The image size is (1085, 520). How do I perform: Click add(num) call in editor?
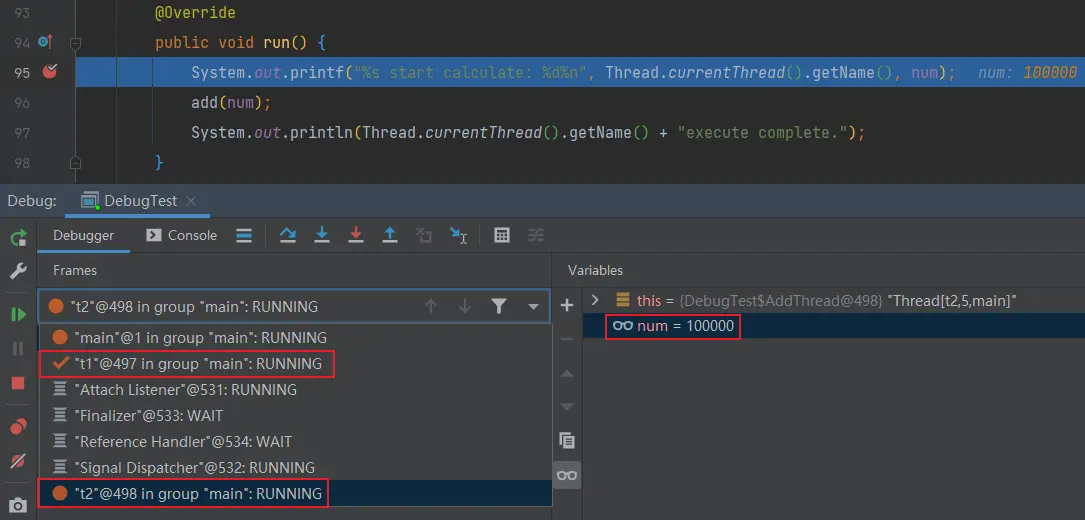point(231,103)
